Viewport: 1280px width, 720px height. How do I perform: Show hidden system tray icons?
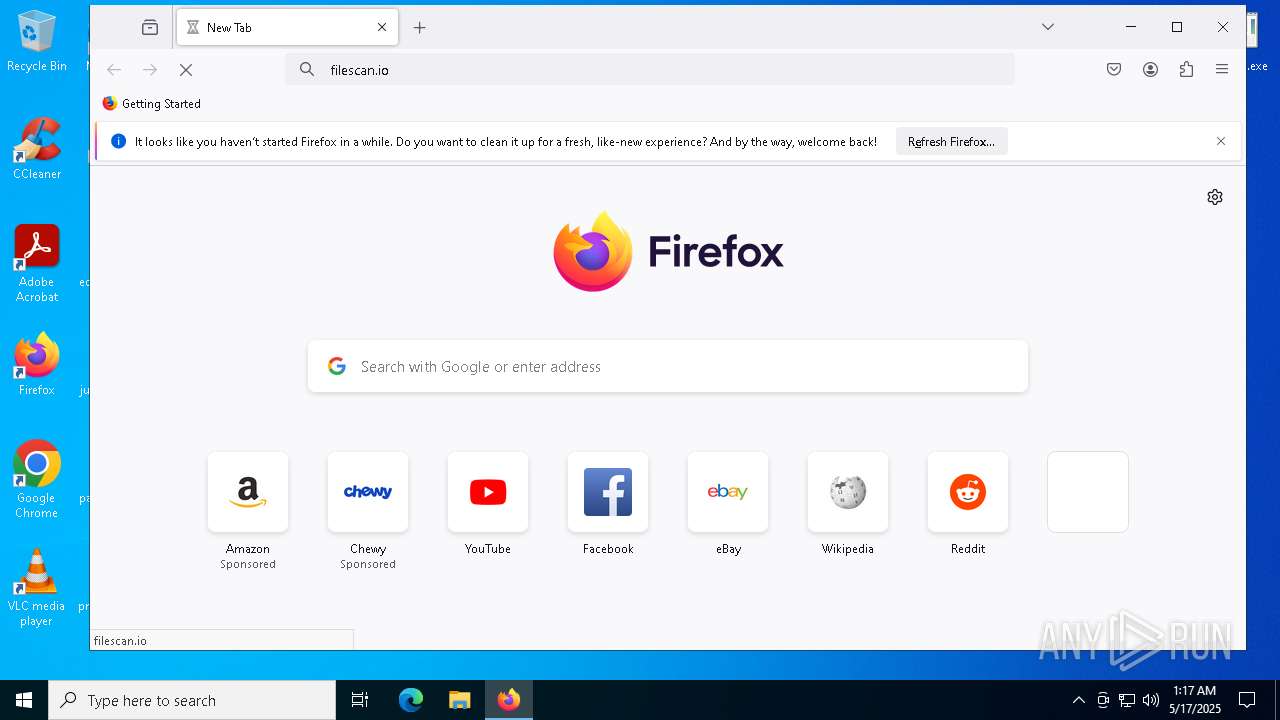[x=1078, y=700]
